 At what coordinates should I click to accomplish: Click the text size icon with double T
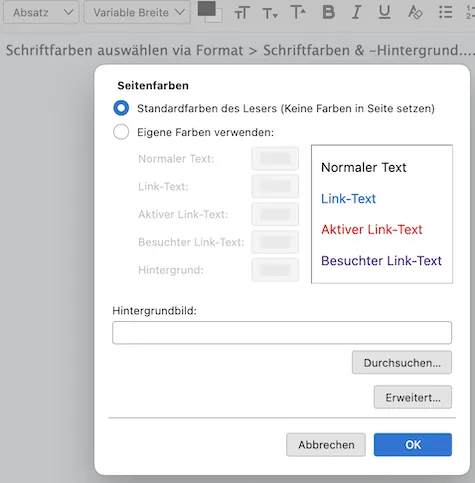pos(242,13)
